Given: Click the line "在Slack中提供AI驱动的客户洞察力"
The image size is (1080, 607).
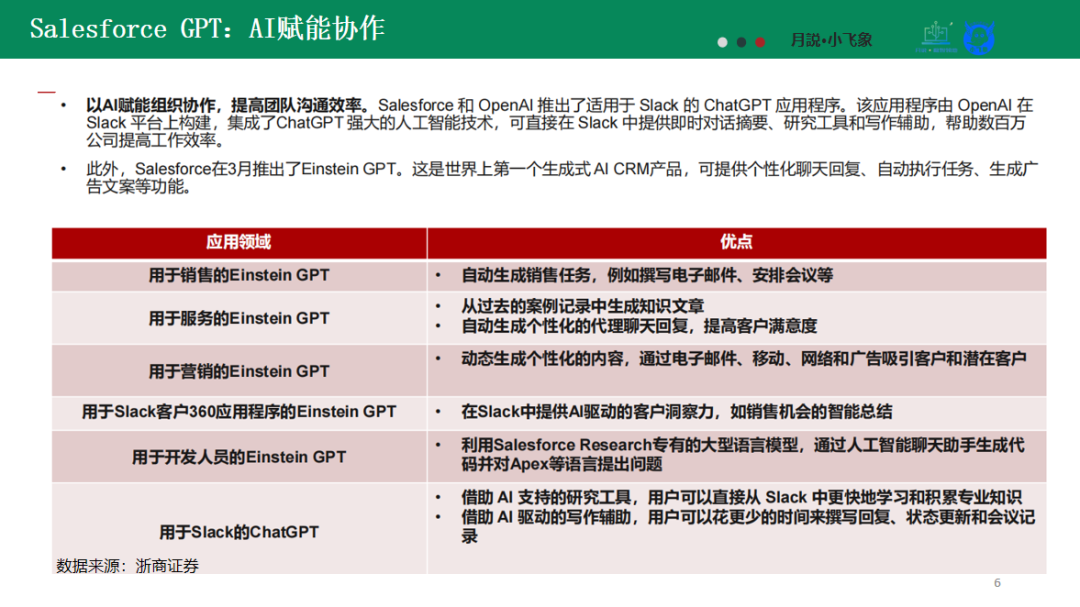Looking at the screenshot, I should [x=676, y=412].
